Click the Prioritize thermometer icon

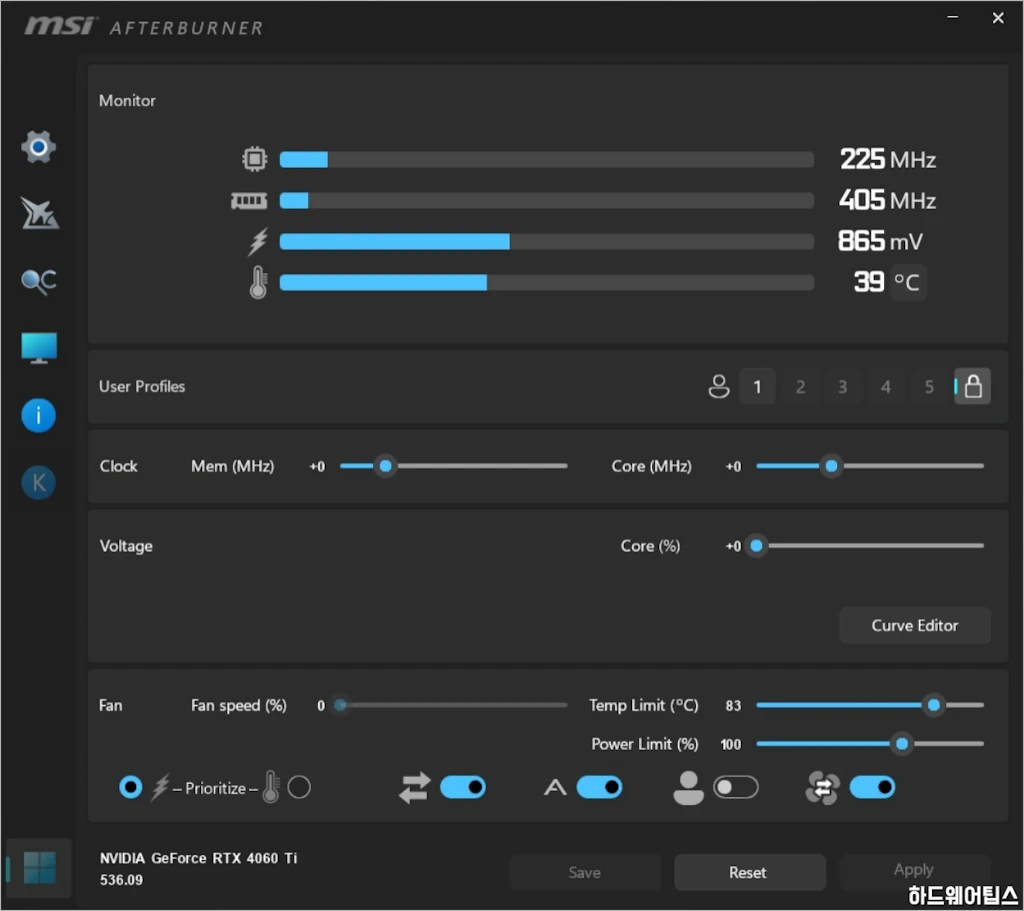[x=271, y=787]
